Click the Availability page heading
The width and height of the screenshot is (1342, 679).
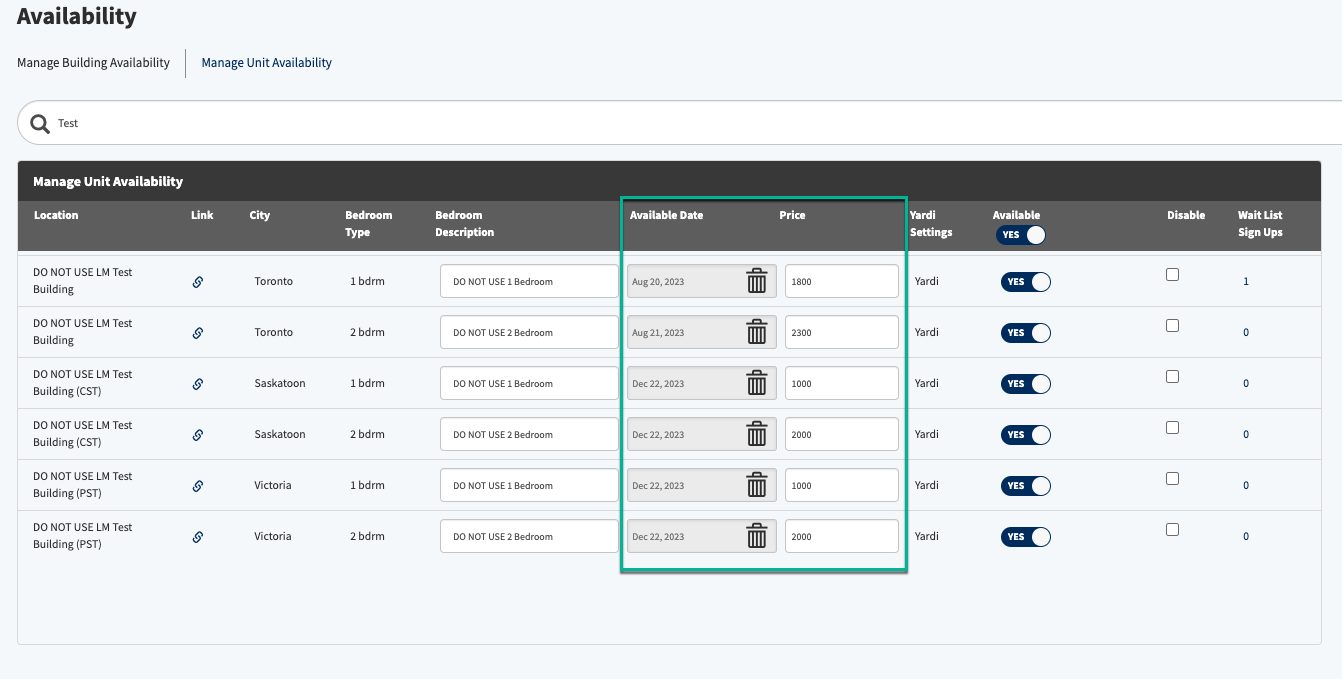[77, 16]
